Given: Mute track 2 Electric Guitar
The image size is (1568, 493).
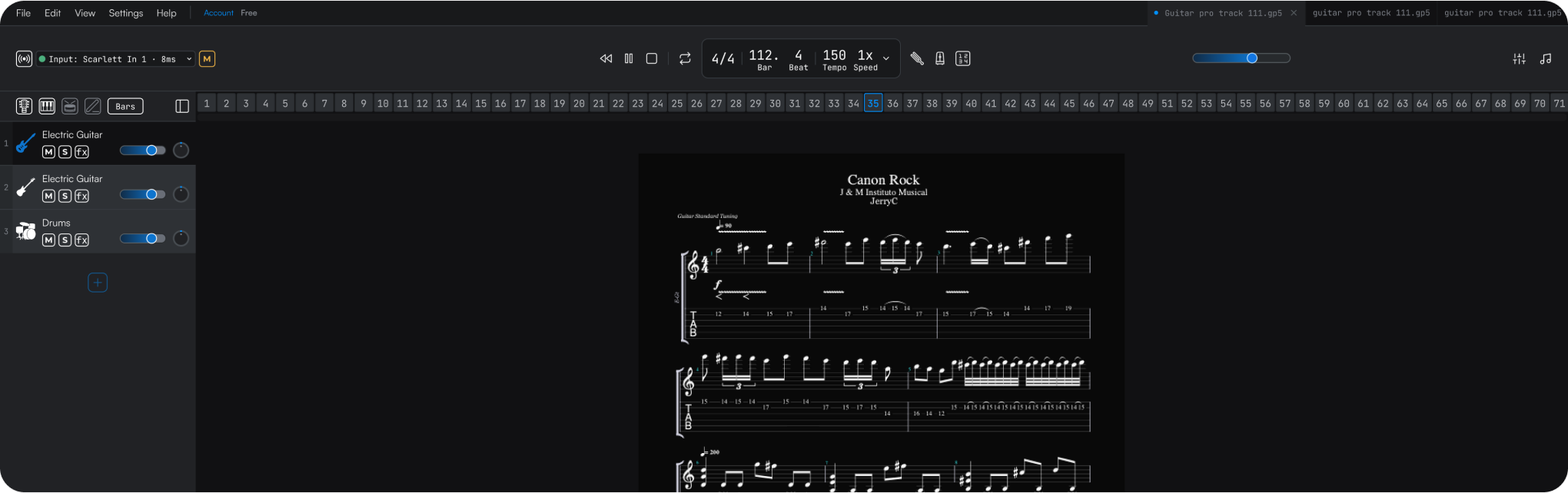Looking at the screenshot, I should [x=48, y=196].
